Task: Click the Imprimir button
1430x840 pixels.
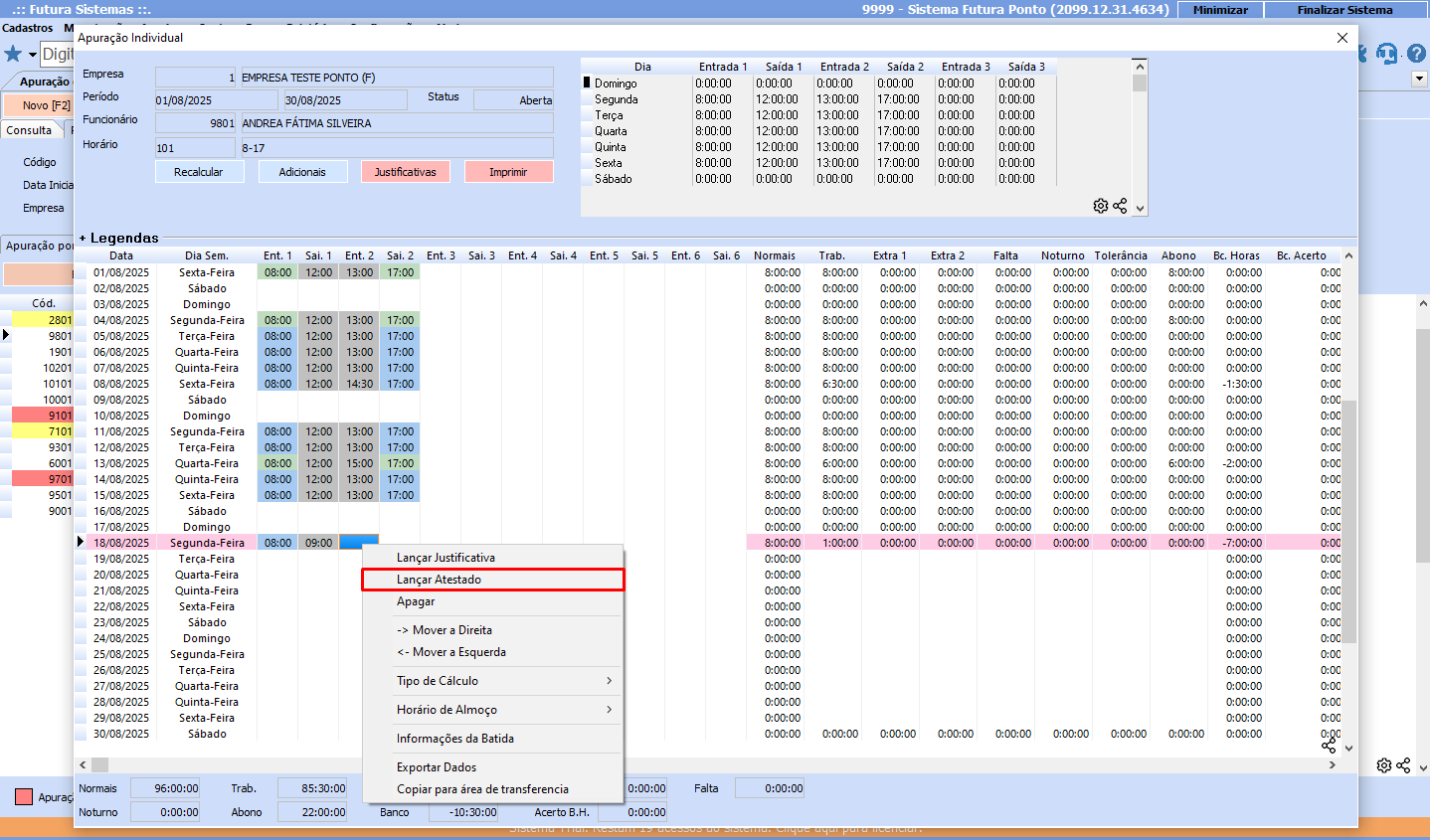Action: 508,172
